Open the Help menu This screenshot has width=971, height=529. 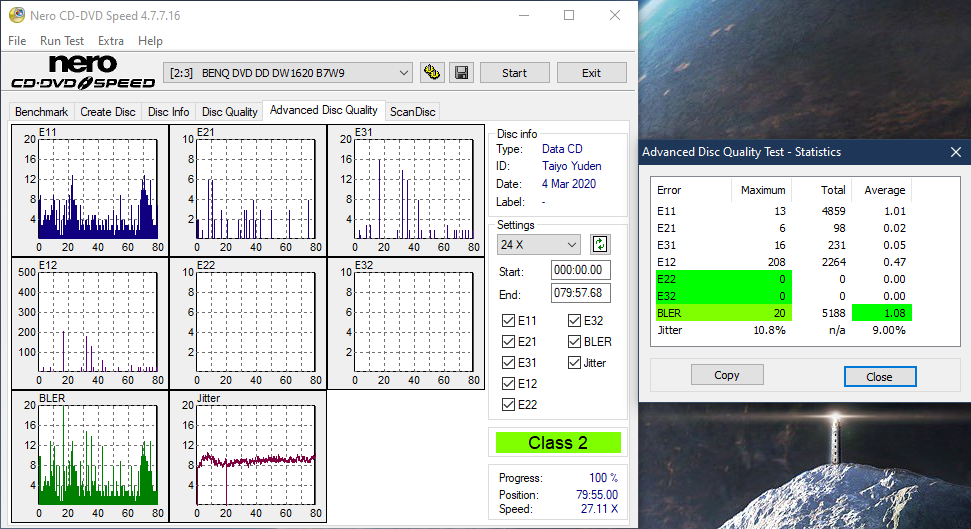pyautogui.click(x=150, y=40)
